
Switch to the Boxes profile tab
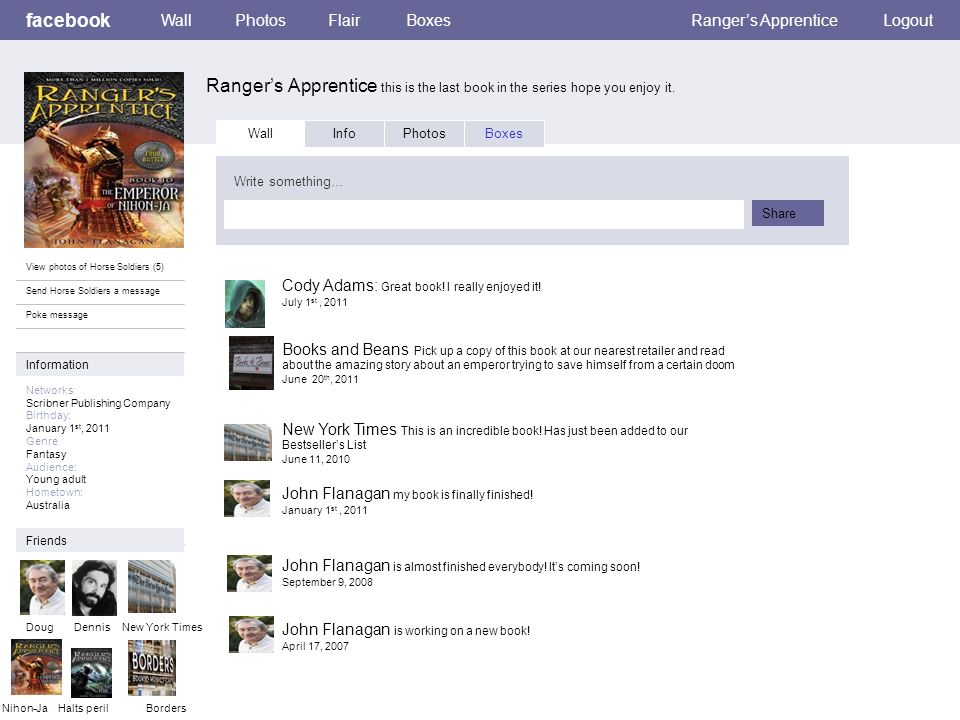(504, 133)
